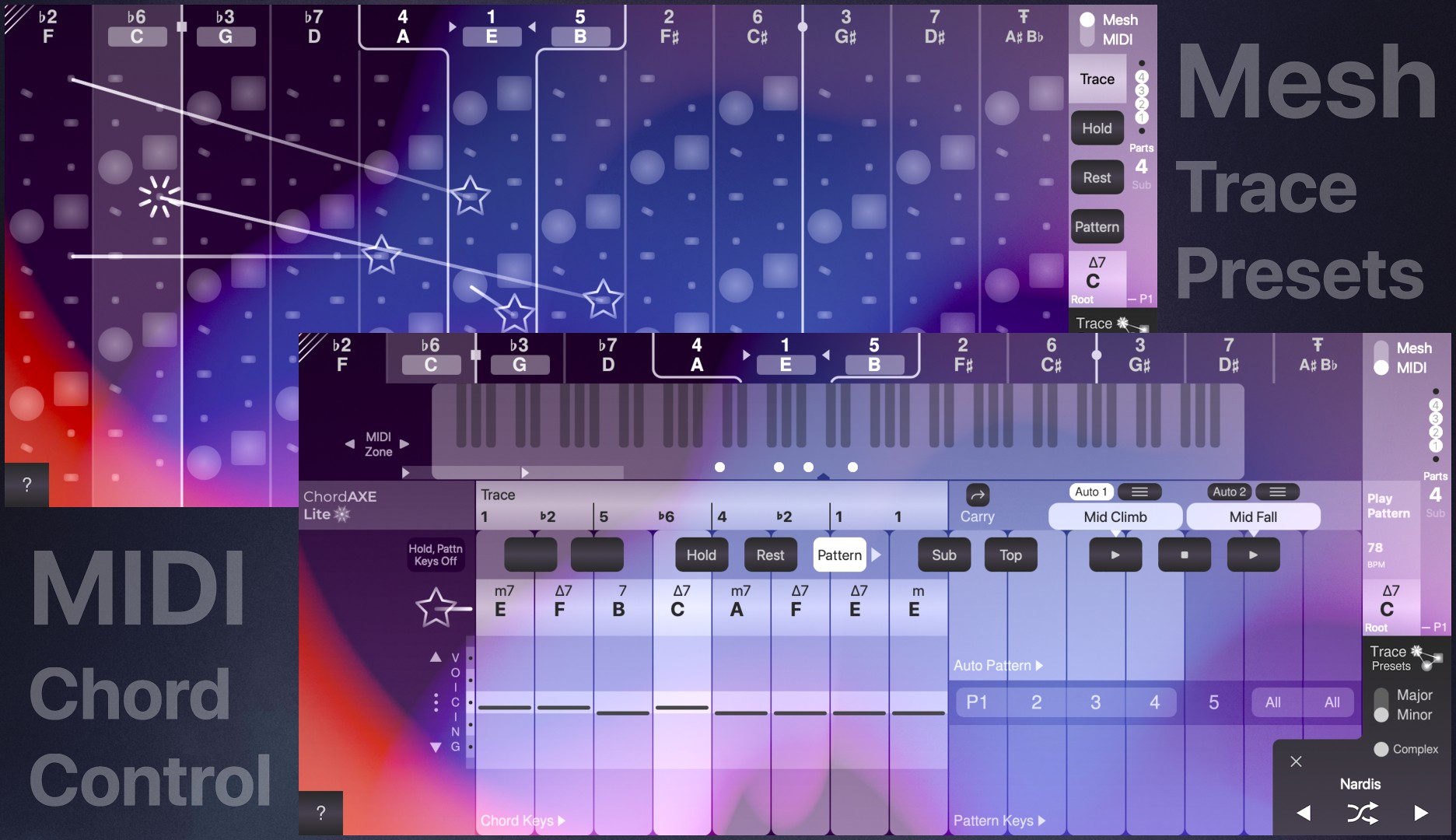
Task: Adjust voicing bar under 7 B chord
Action: coord(622,712)
